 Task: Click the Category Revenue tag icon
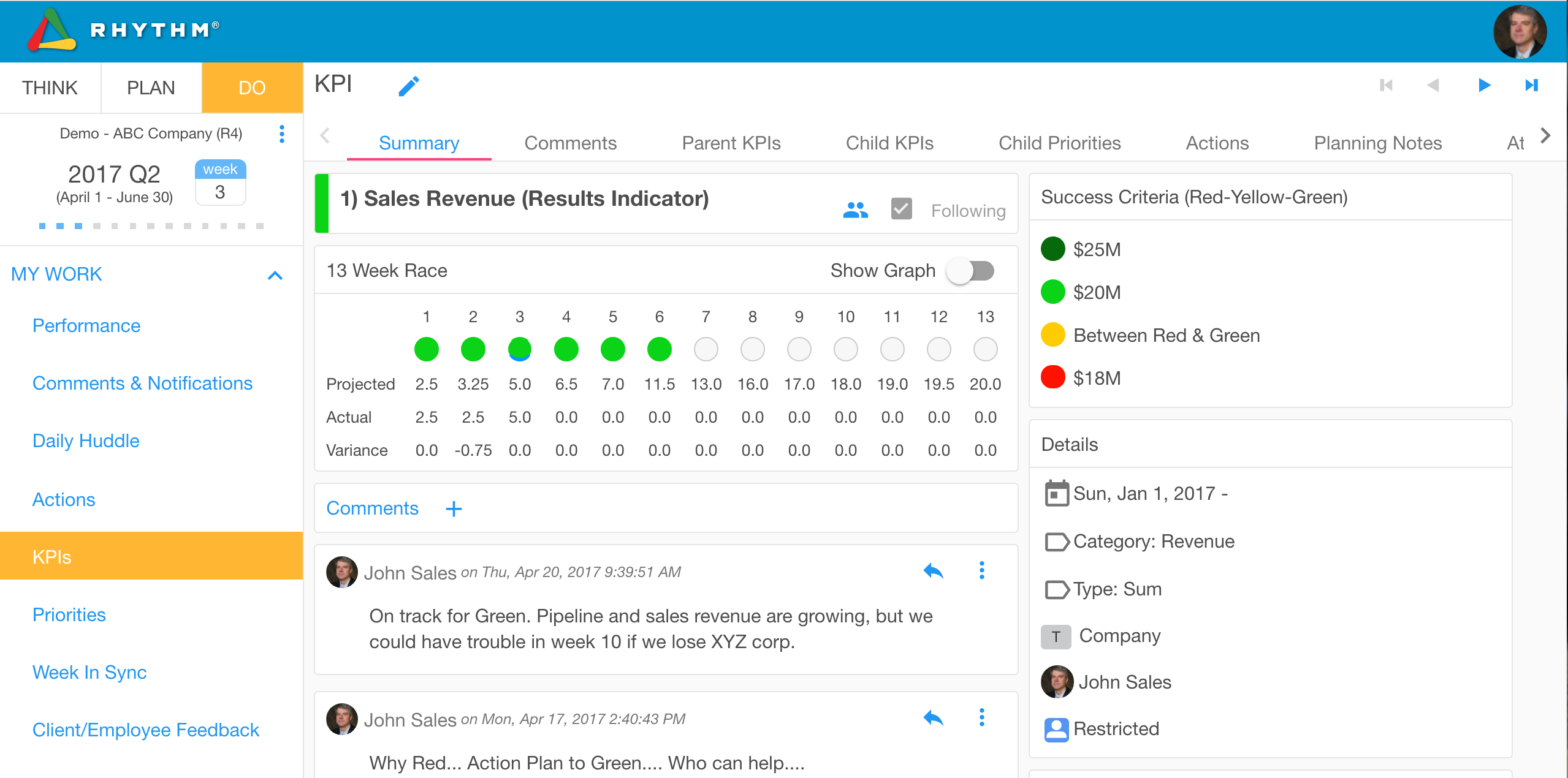pos(1057,542)
